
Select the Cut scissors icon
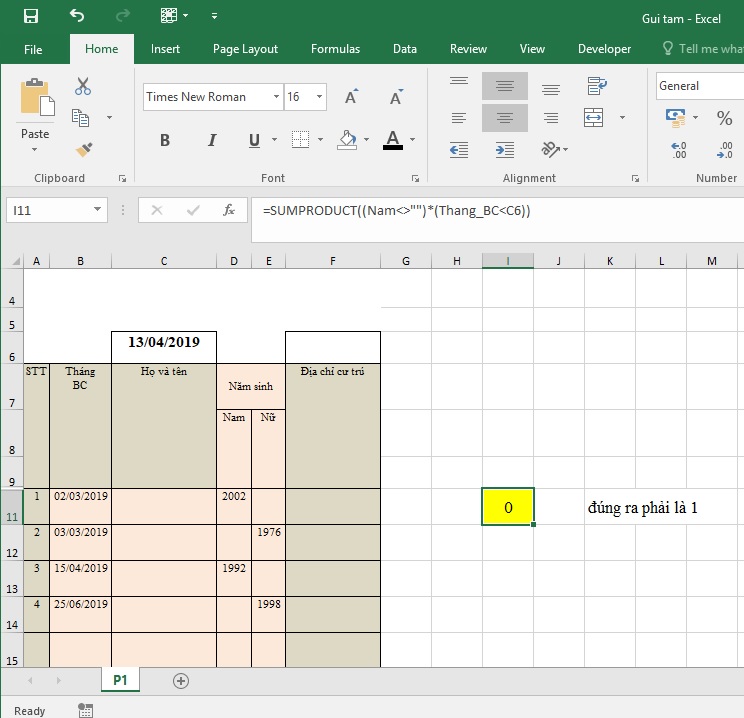pyautogui.click(x=82, y=87)
